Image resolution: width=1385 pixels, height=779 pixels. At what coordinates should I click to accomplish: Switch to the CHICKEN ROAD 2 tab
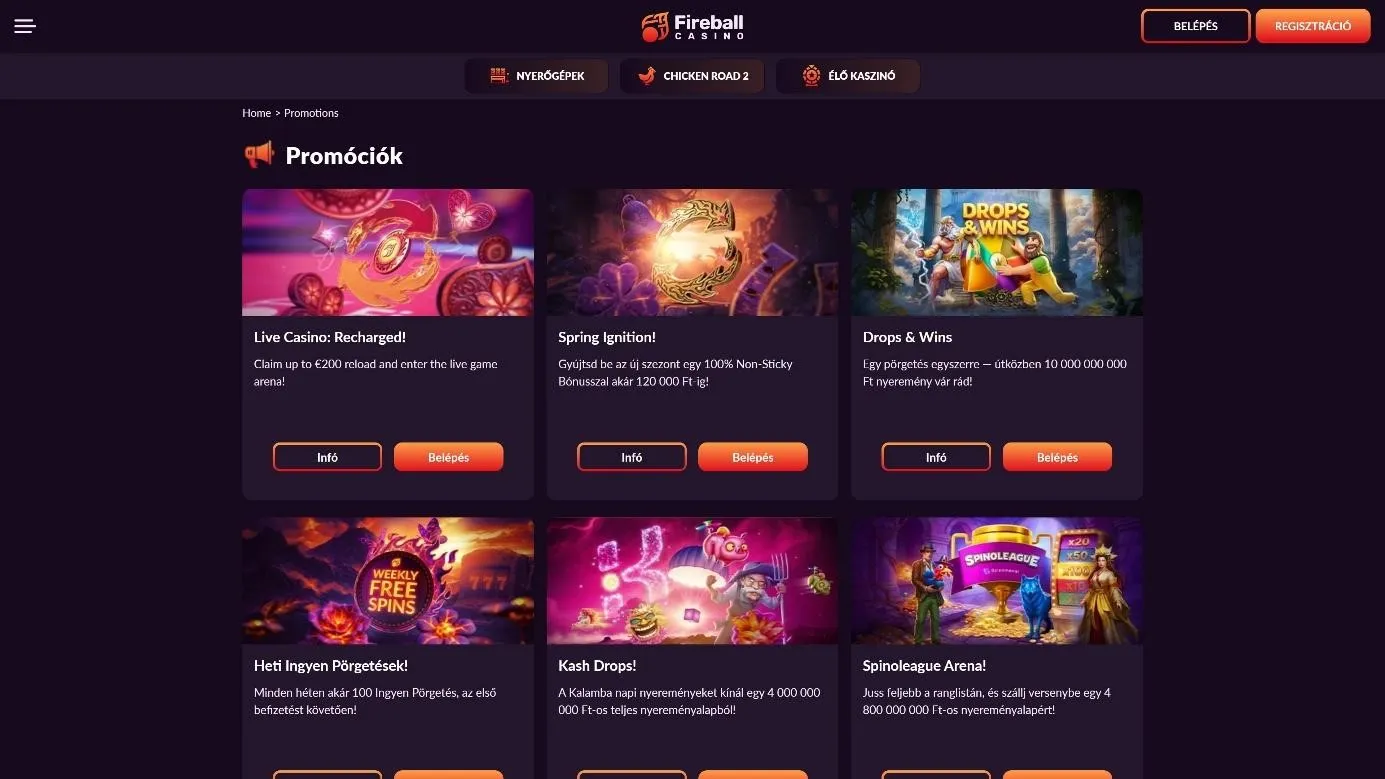[692, 74]
